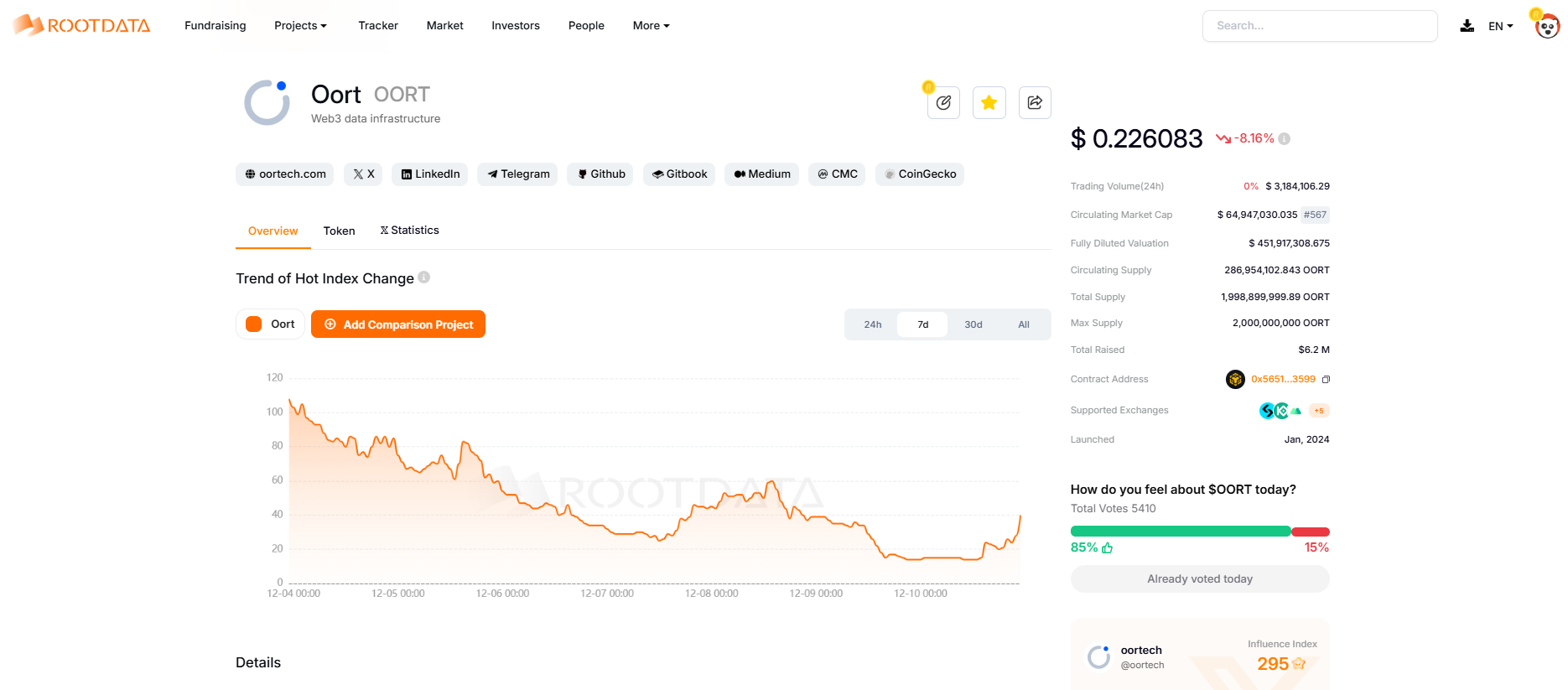Screen dimensions: 1568x690
Task: Click the 15% bearish percentage
Action: point(1316,547)
